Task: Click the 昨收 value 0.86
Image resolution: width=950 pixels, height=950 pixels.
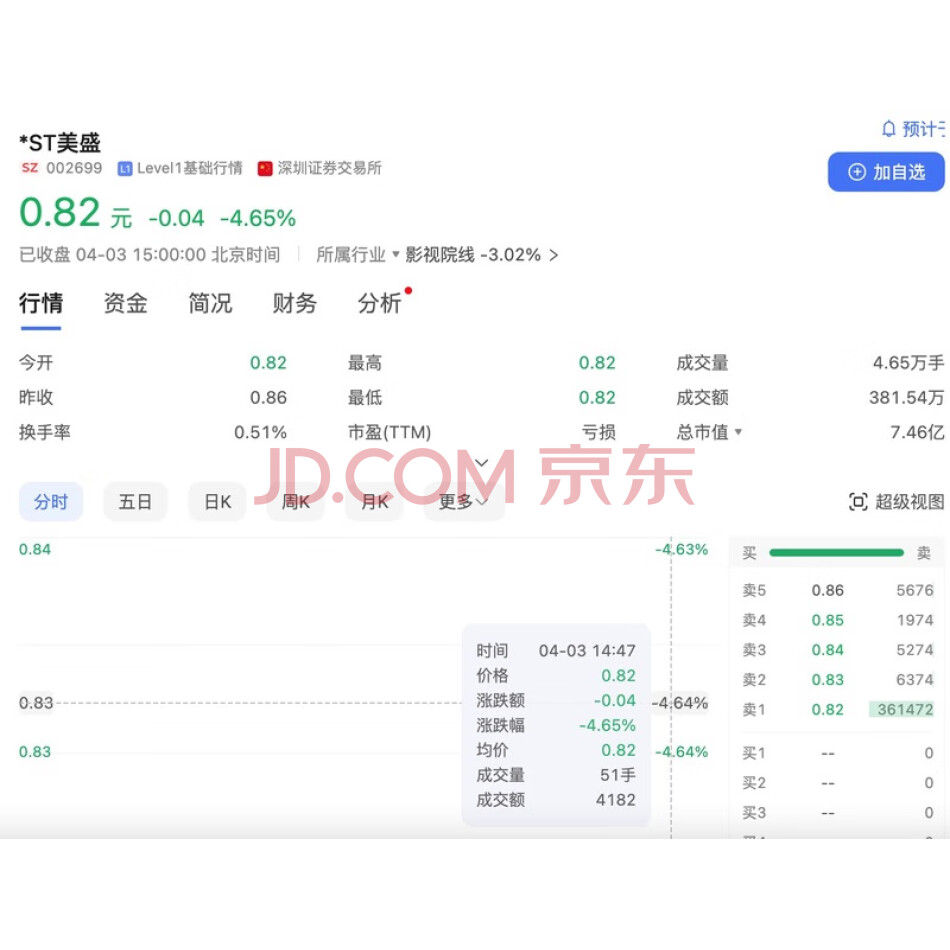Action: tap(268, 397)
